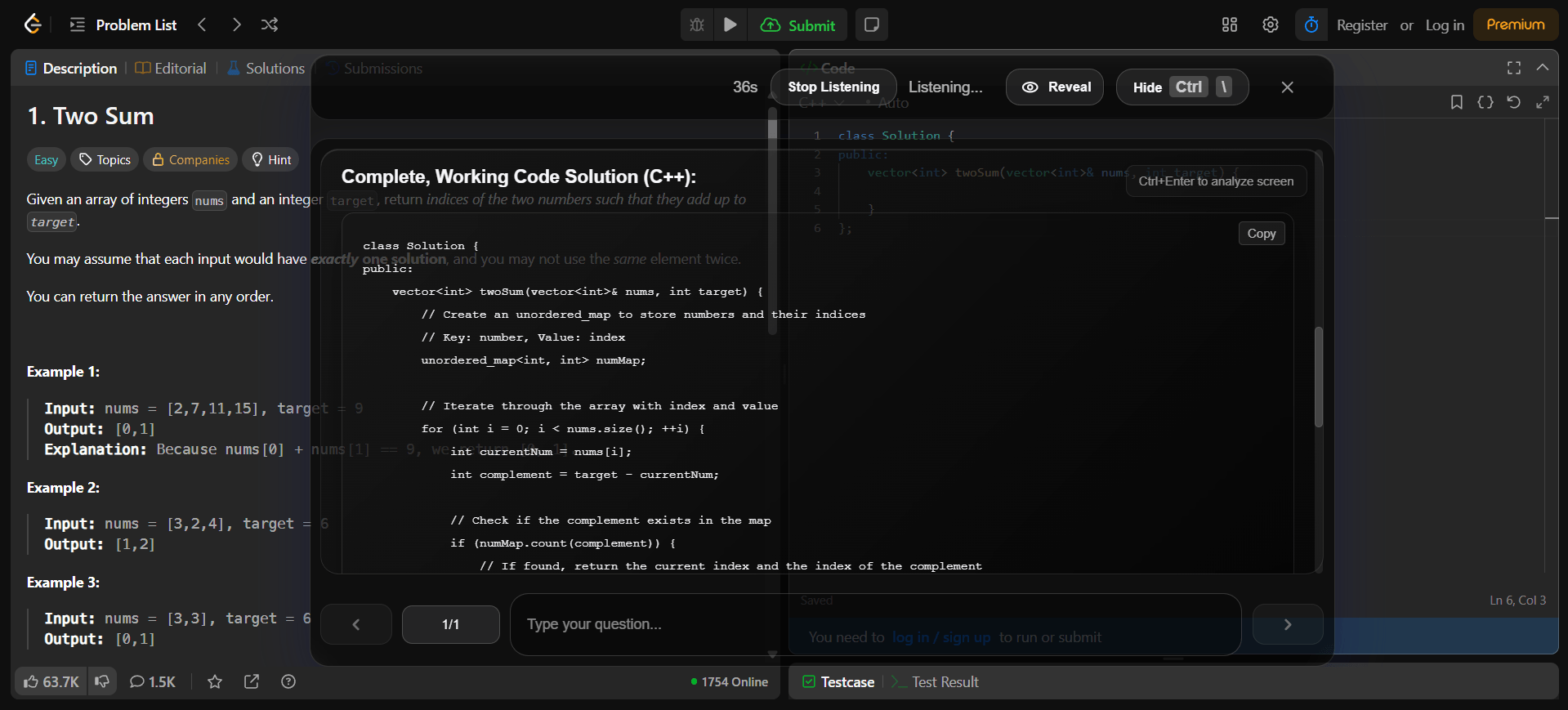Viewport: 1568px width, 710px height.
Task: Dislike the problem thumbs-down
Action: tap(102, 682)
